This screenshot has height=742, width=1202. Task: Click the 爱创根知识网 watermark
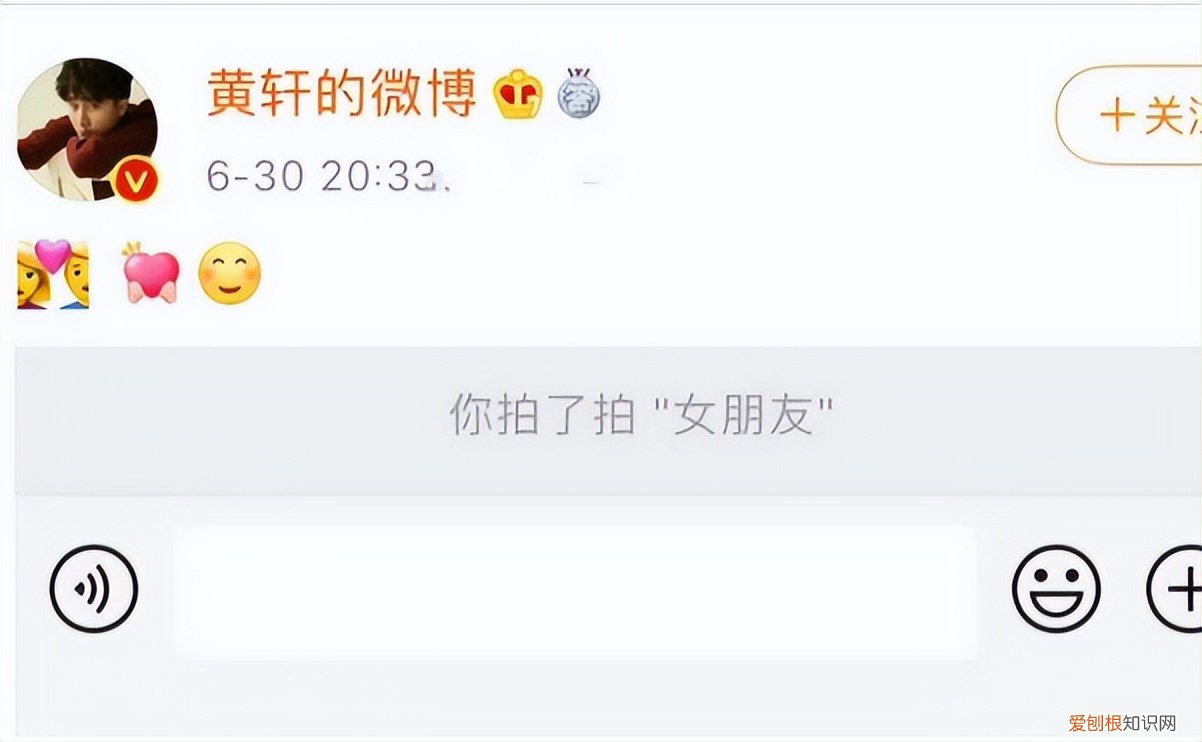coord(1122,722)
